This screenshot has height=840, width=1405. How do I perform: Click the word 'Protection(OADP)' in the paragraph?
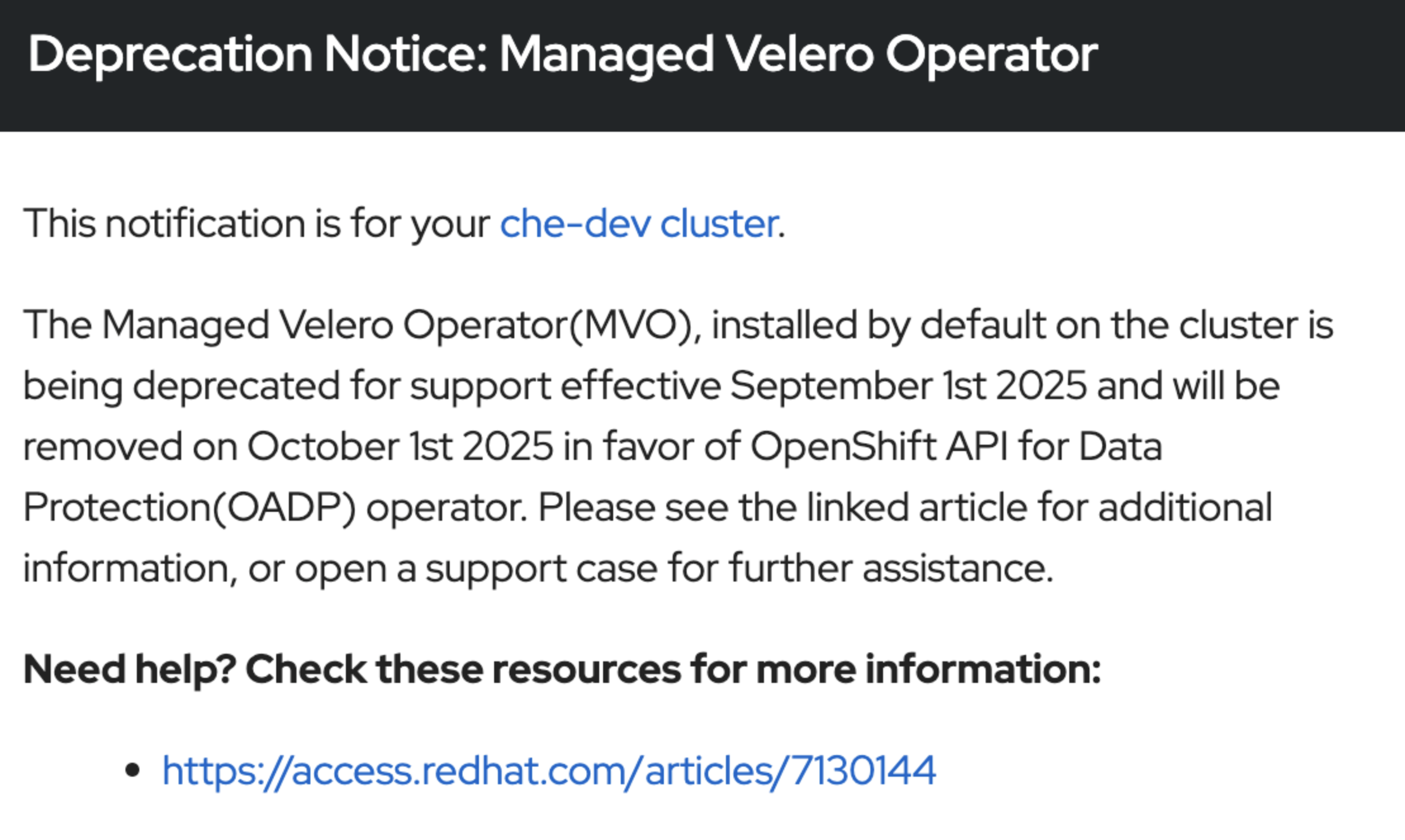point(189,507)
